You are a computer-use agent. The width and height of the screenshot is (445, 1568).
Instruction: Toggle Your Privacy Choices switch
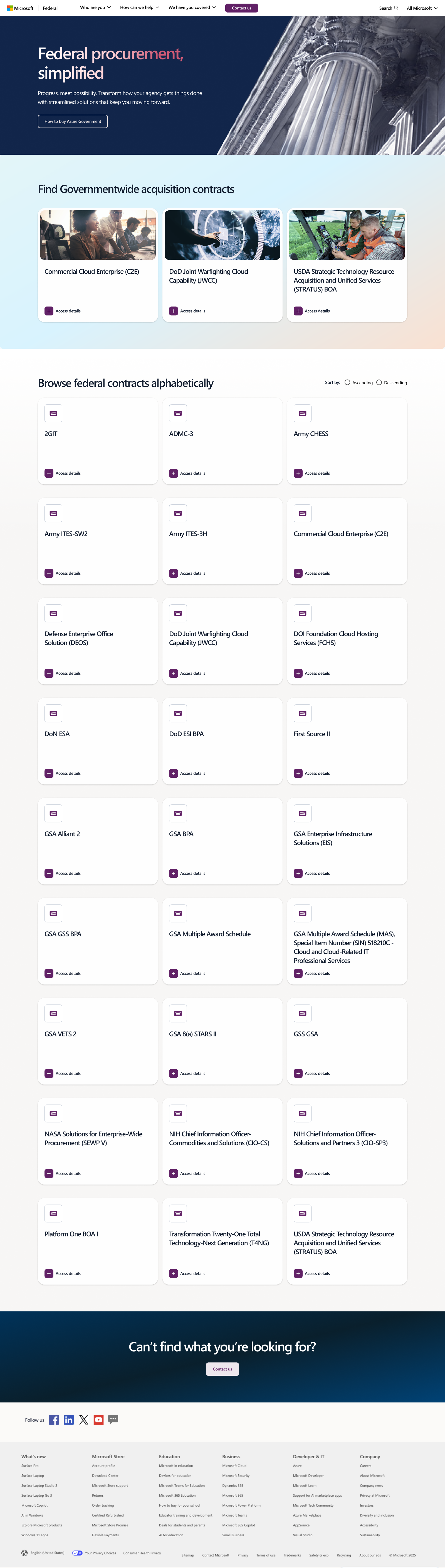(x=77, y=1553)
